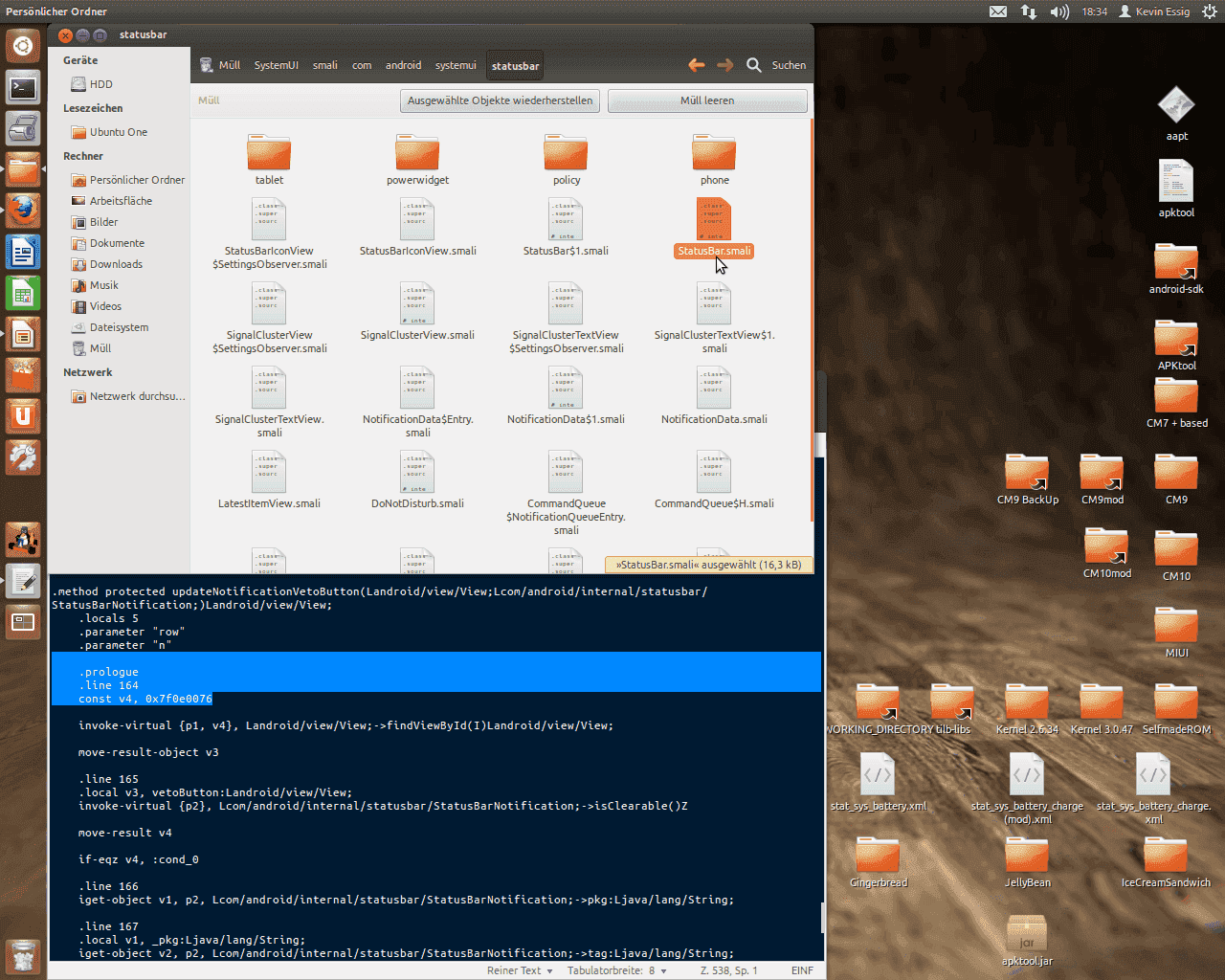
Task: Open Downloads in sidebar
Action: pyautogui.click(x=106, y=264)
